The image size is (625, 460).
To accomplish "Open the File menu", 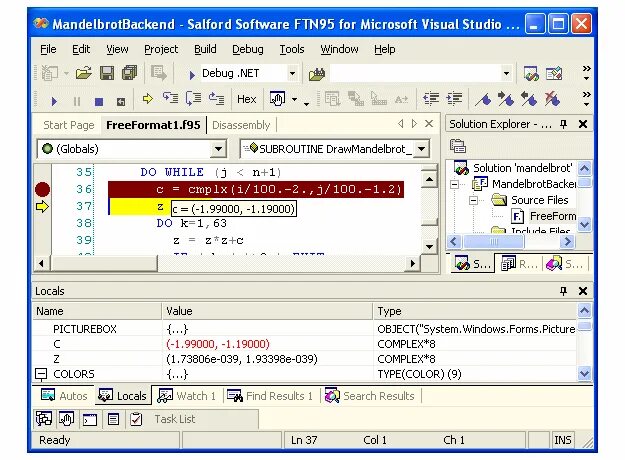I will (48, 49).
